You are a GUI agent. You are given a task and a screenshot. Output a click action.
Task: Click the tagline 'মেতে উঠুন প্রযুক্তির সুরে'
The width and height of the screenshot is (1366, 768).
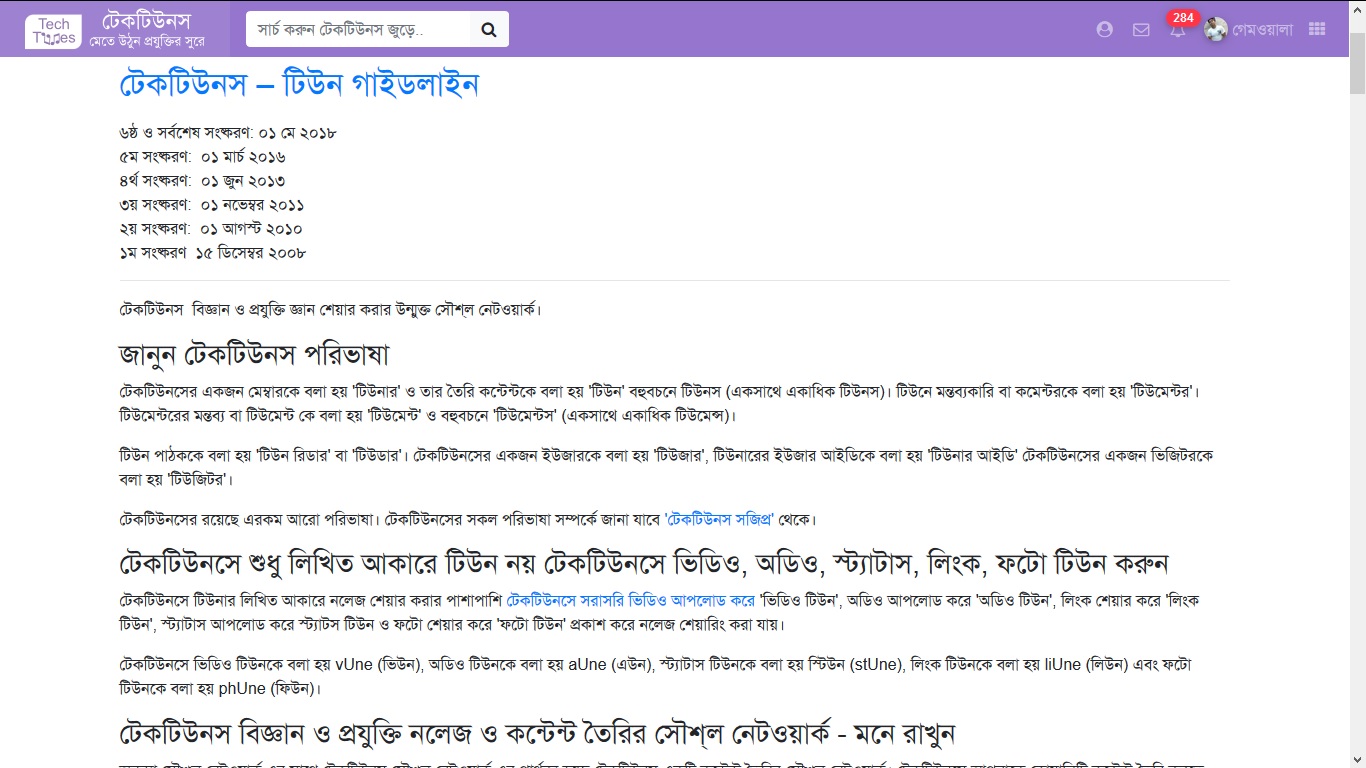[147, 42]
